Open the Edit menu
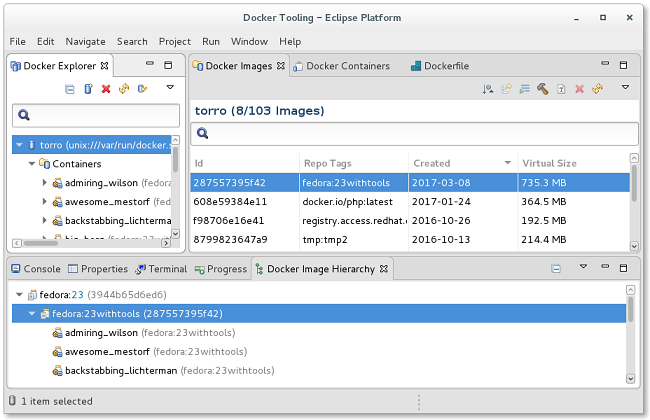 click(46, 41)
